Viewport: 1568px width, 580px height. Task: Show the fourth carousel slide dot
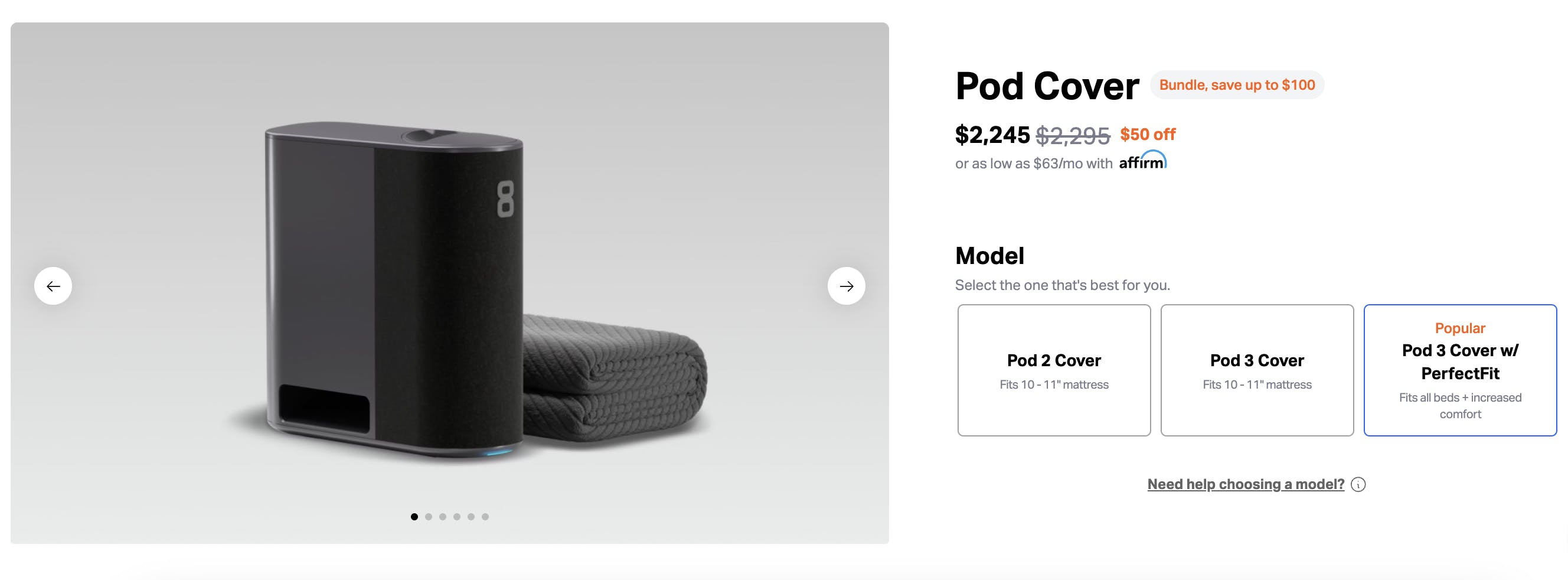pyautogui.click(x=456, y=517)
